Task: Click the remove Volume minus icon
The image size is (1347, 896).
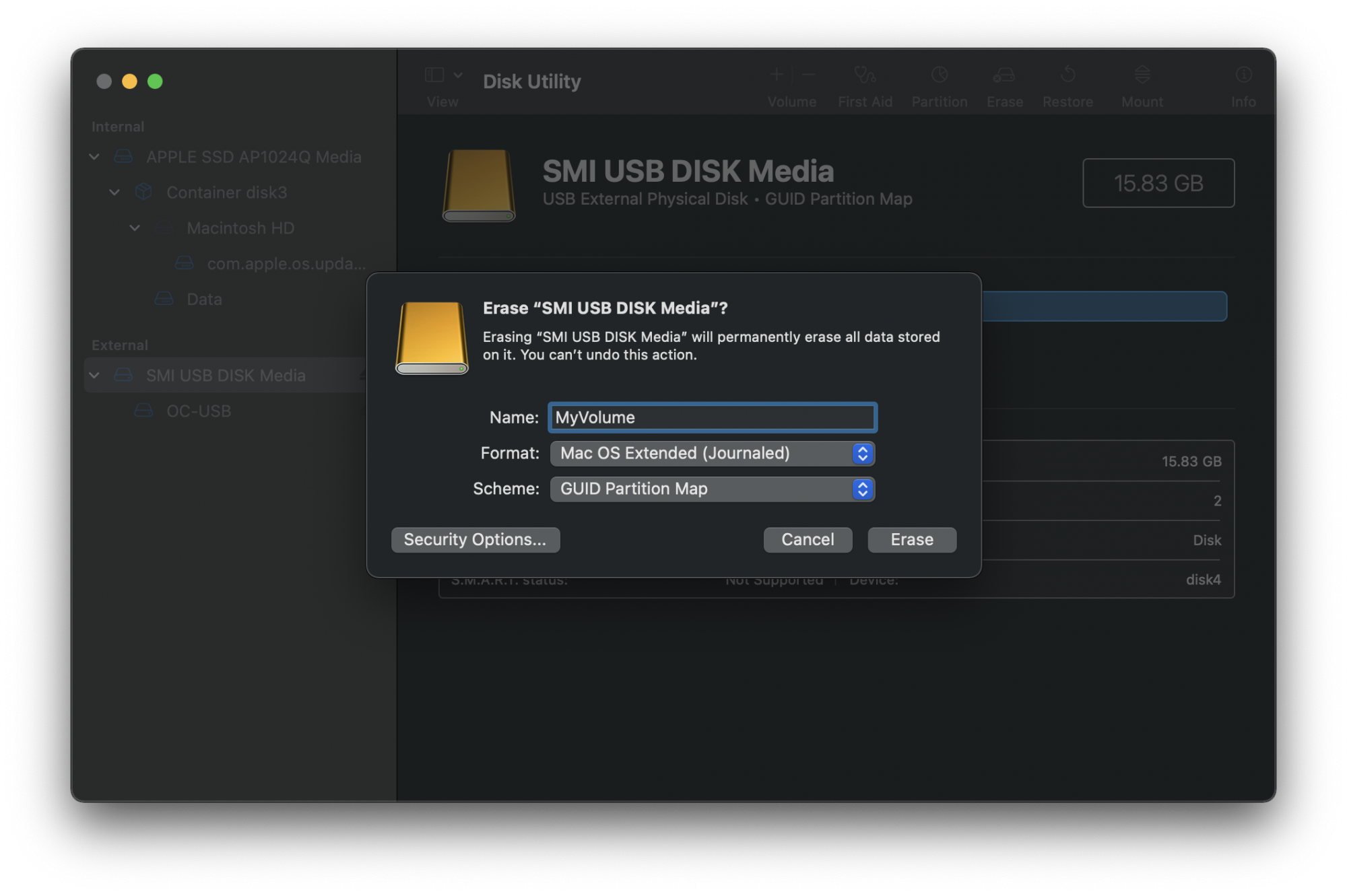Action: pyautogui.click(x=808, y=75)
